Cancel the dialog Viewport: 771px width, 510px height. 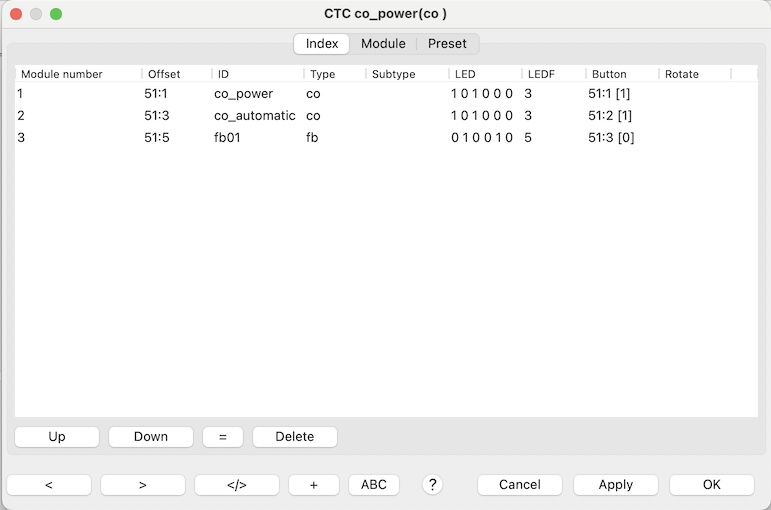tap(519, 484)
